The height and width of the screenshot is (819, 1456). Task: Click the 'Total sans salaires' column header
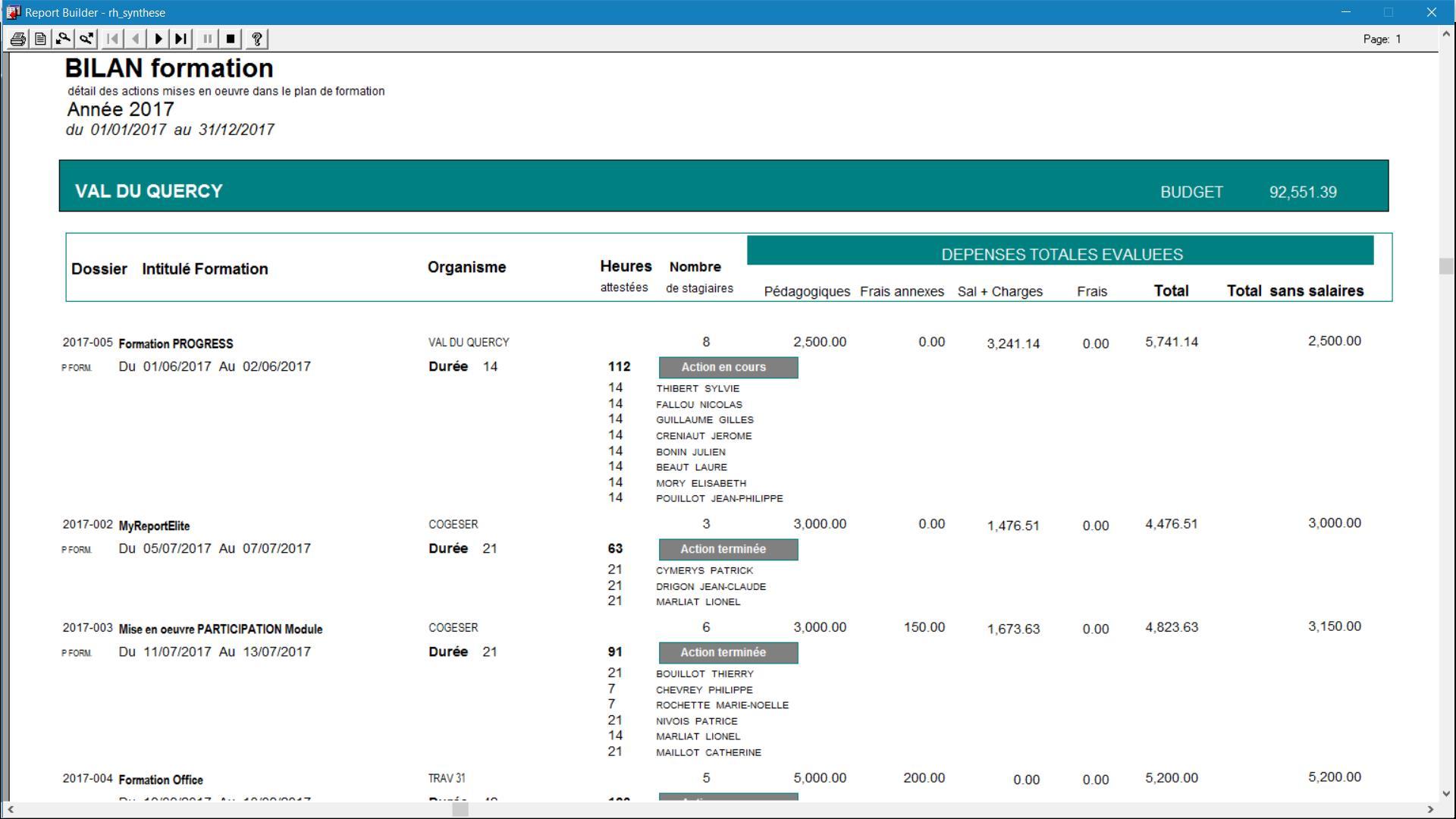pyautogui.click(x=1295, y=291)
